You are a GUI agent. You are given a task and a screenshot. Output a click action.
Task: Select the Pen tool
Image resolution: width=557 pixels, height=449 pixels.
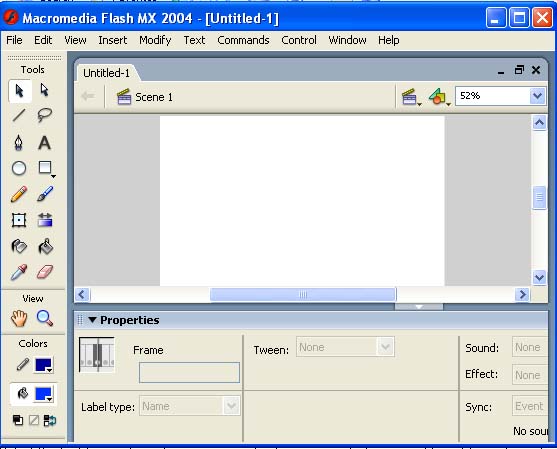coord(19,142)
